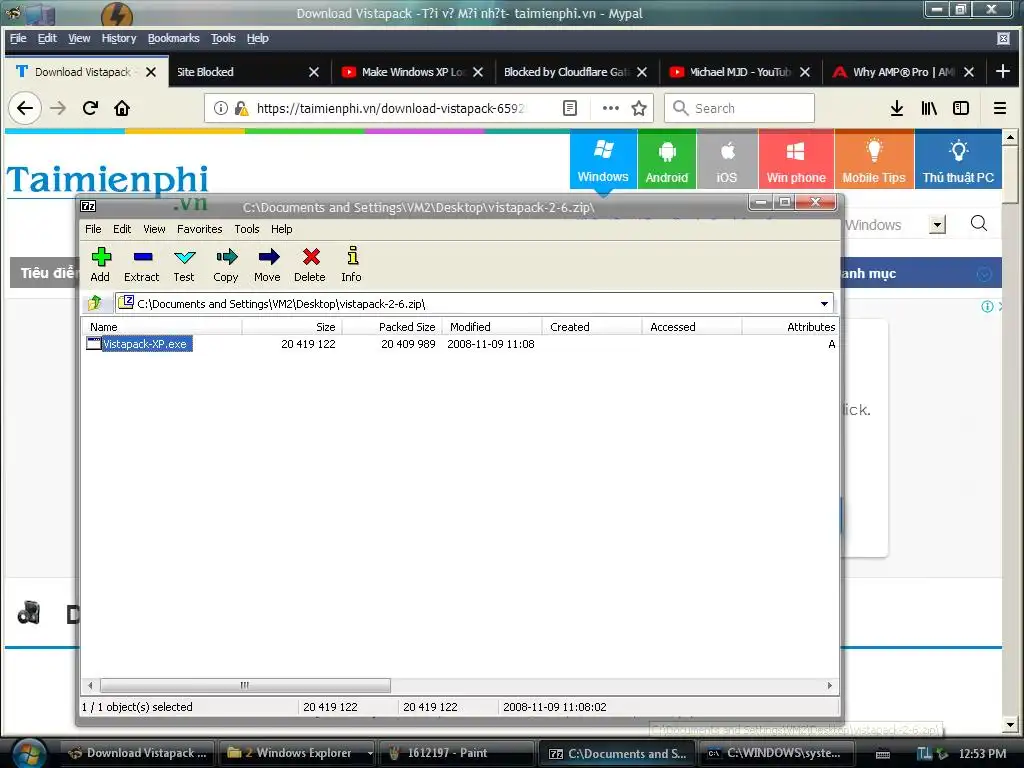Sort by Packed Size column

tap(392, 327)
